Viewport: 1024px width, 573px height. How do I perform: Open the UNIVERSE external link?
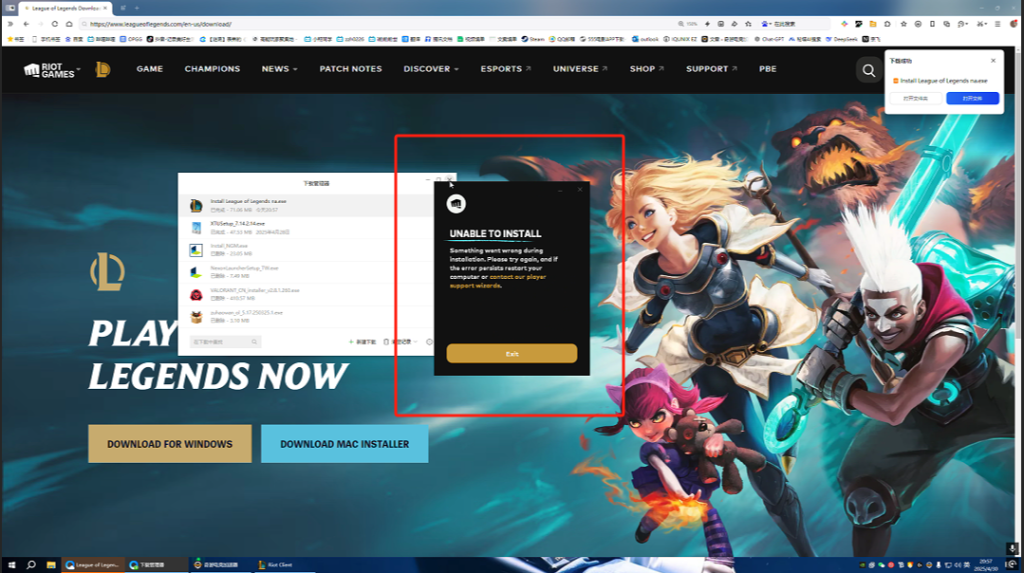pos(580,69)
